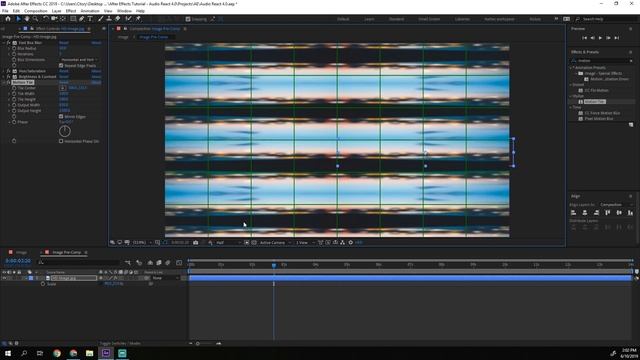This screenshot has height=360, width=640.
Task: Click the layer label color swatch
Action: point(31,278)
